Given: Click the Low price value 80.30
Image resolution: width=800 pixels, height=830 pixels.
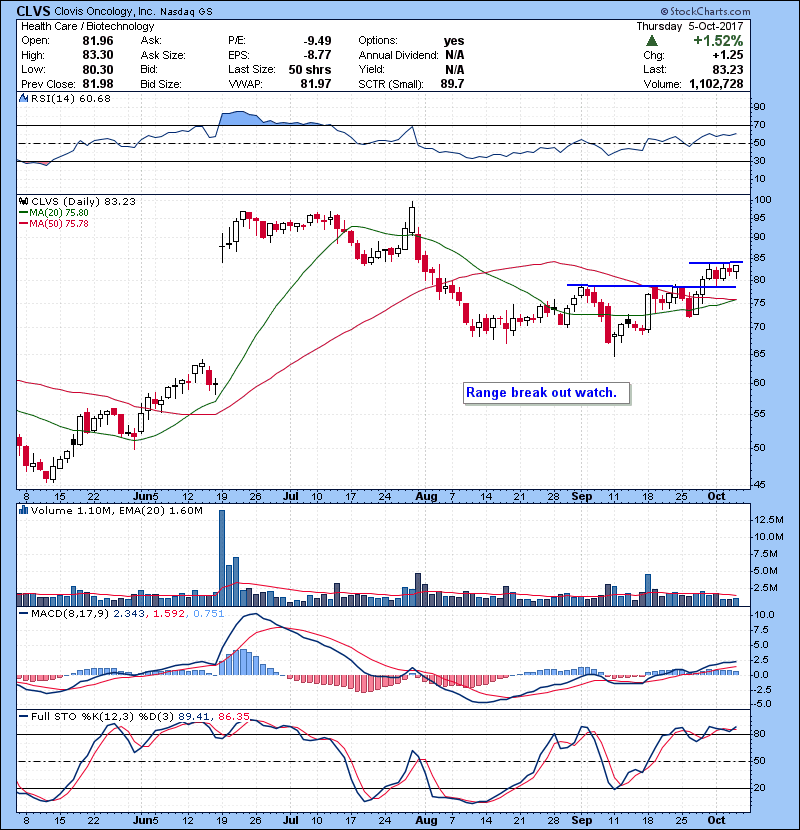Looking at the screenshot, I should 98,69.
